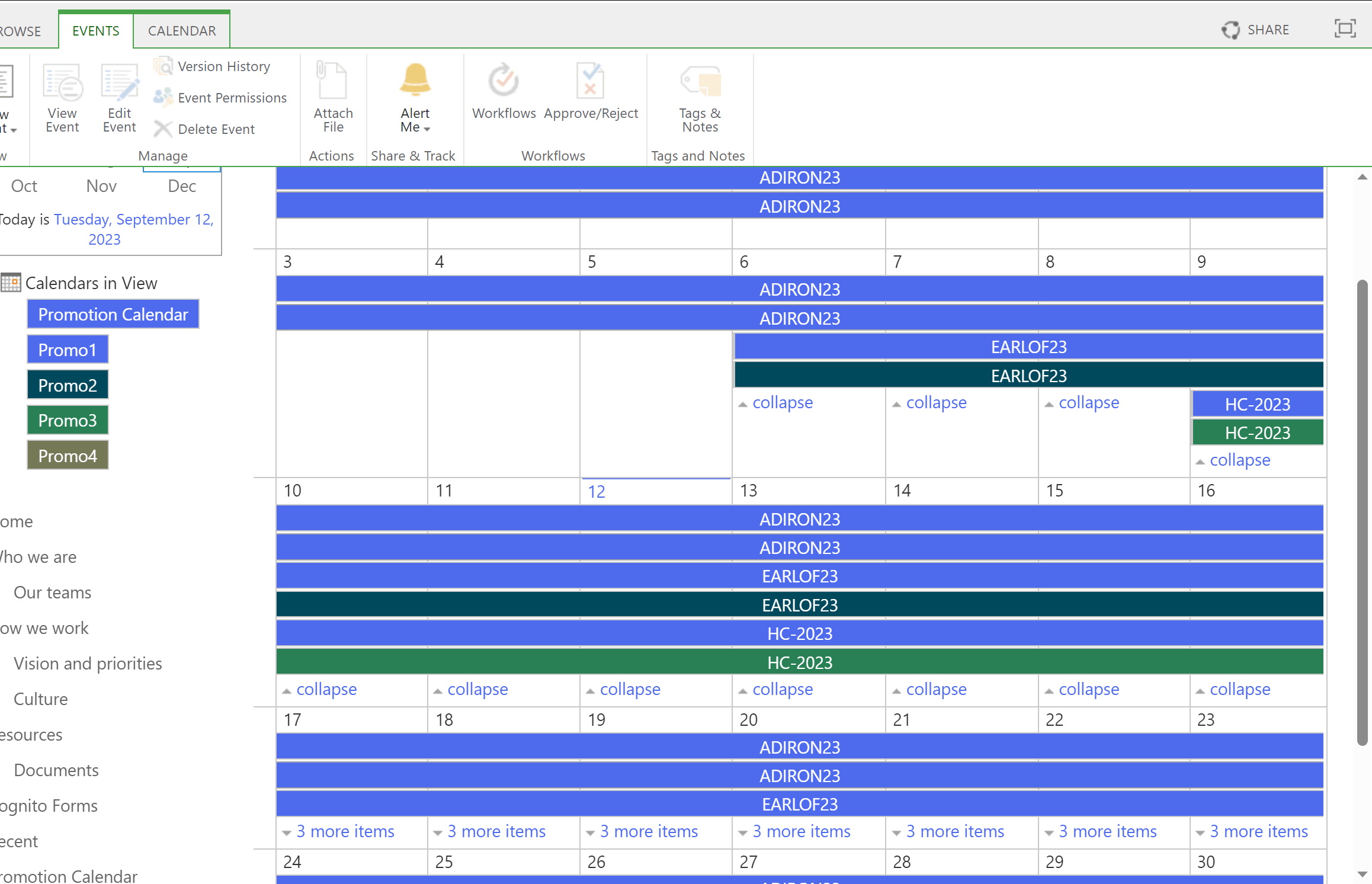Select the Promo2 dark teal calendar swatch
Screen dimensions: 1372x884
[68, 386]
